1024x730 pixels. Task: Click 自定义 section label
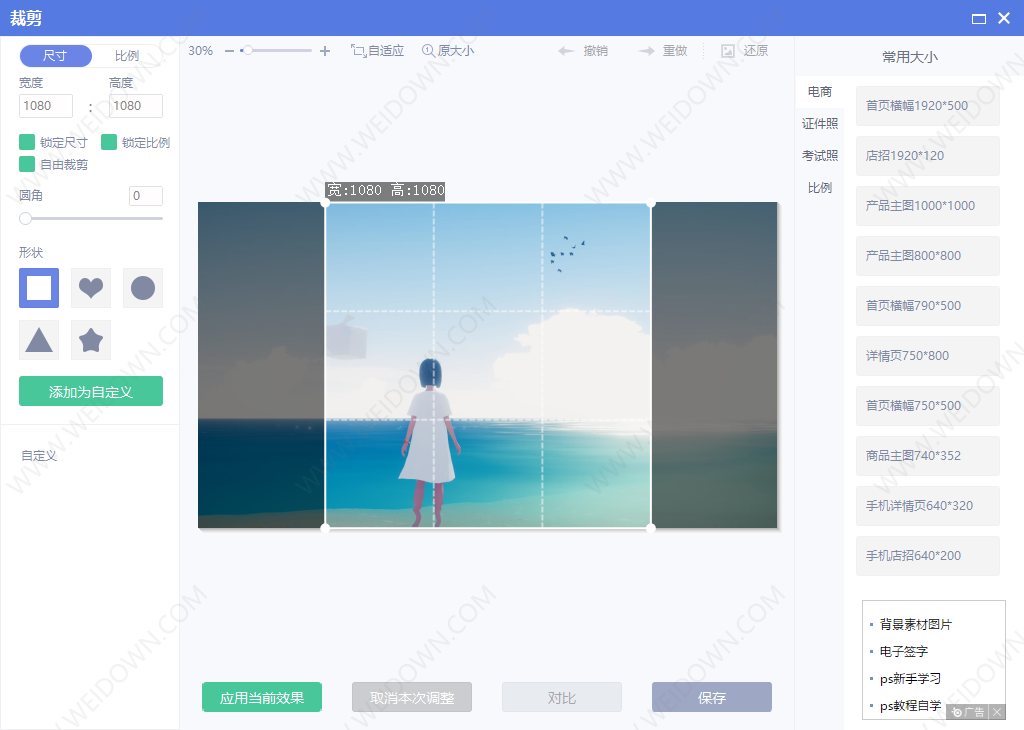39,456
